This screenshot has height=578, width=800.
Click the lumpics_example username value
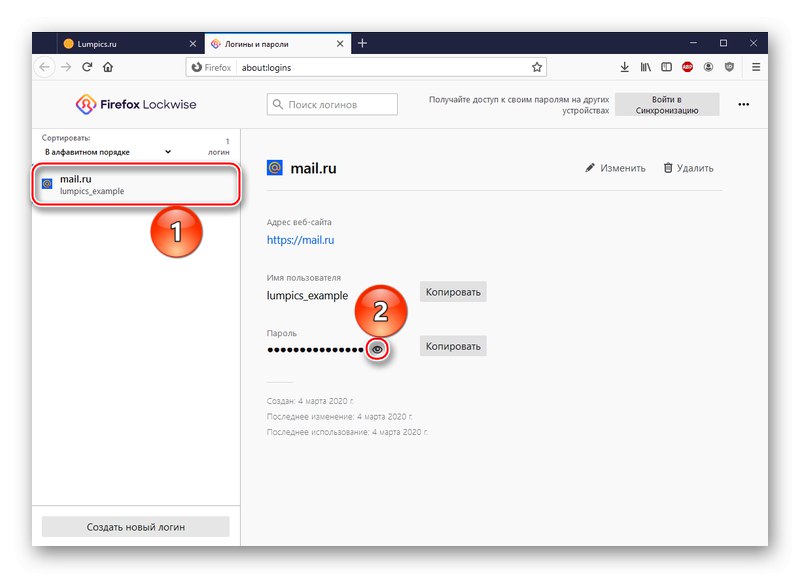pyautogui.click(x=307, y=296)
